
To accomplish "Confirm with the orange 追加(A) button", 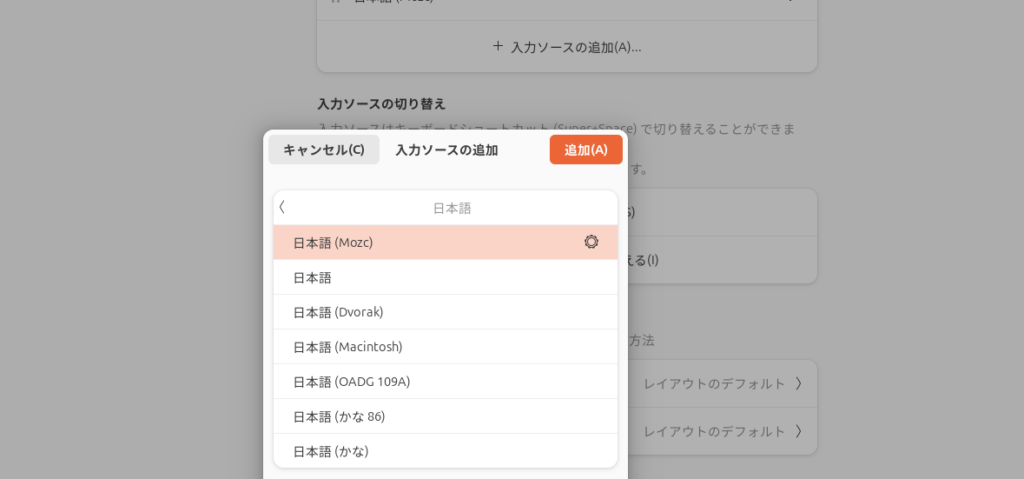I will coord(585,150).
